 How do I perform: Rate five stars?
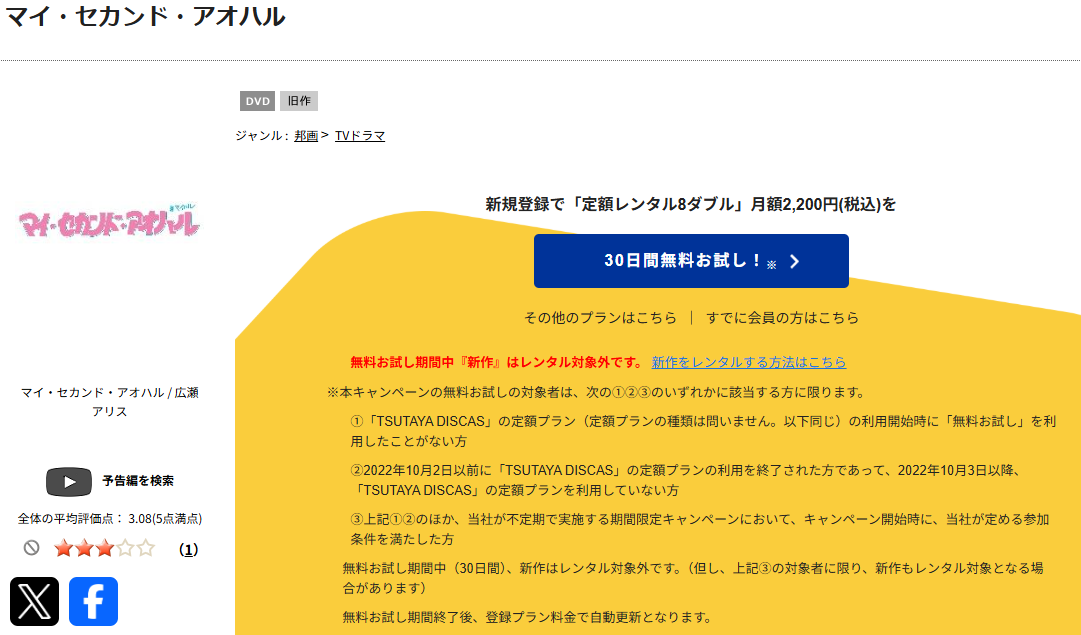(145, 549)
